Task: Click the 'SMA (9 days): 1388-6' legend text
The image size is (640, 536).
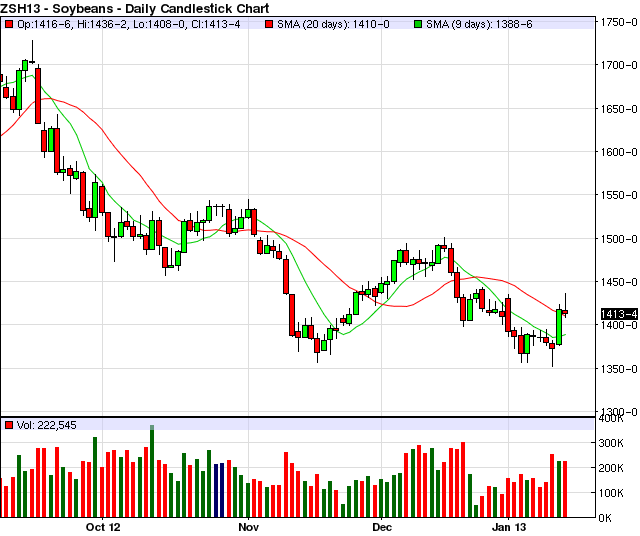Action: [479, 24]
